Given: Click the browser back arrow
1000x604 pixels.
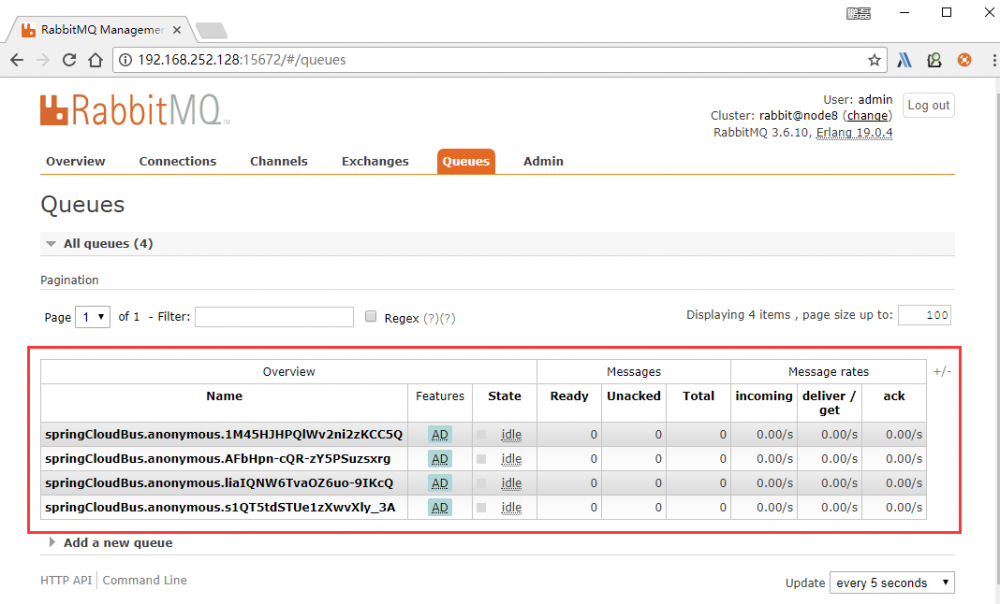Looking at the screenshot, I should 17,60.
